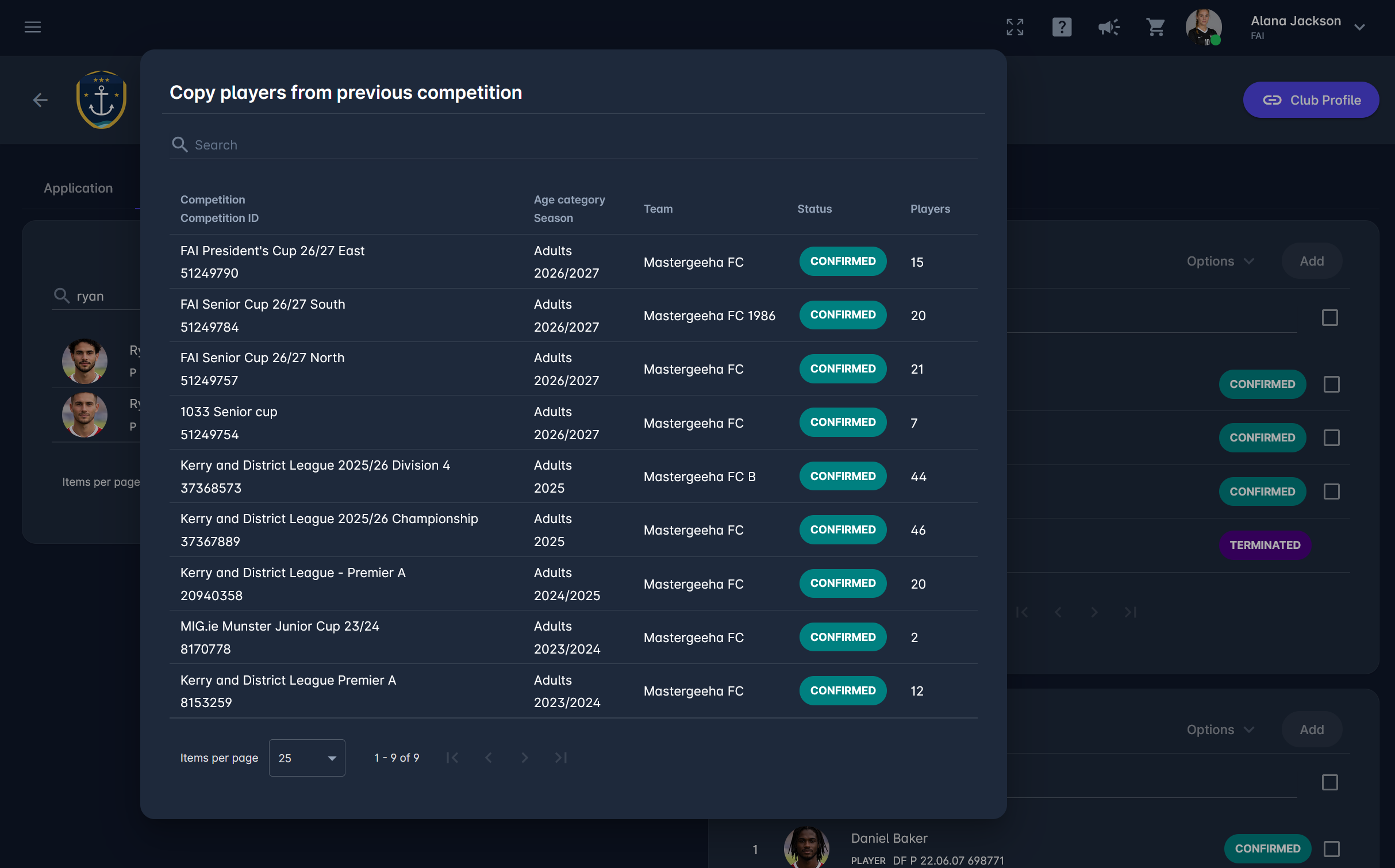The height and width of the screenshot is (868, 1395).
Task: Go back with the left arrow
Action: click(x=40, y=100)
